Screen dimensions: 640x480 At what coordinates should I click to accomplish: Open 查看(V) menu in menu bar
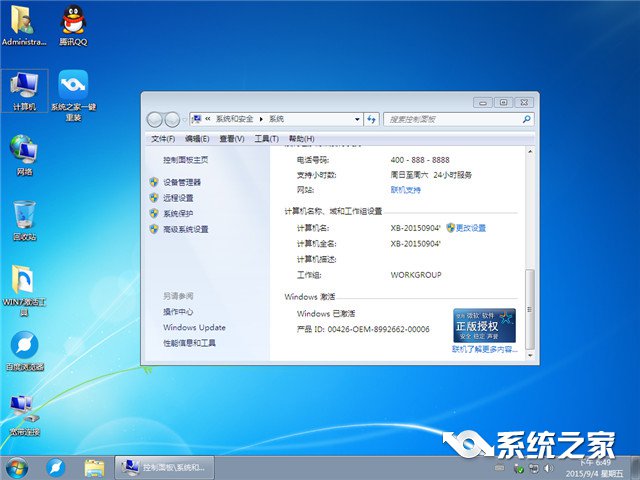(232, 139)
